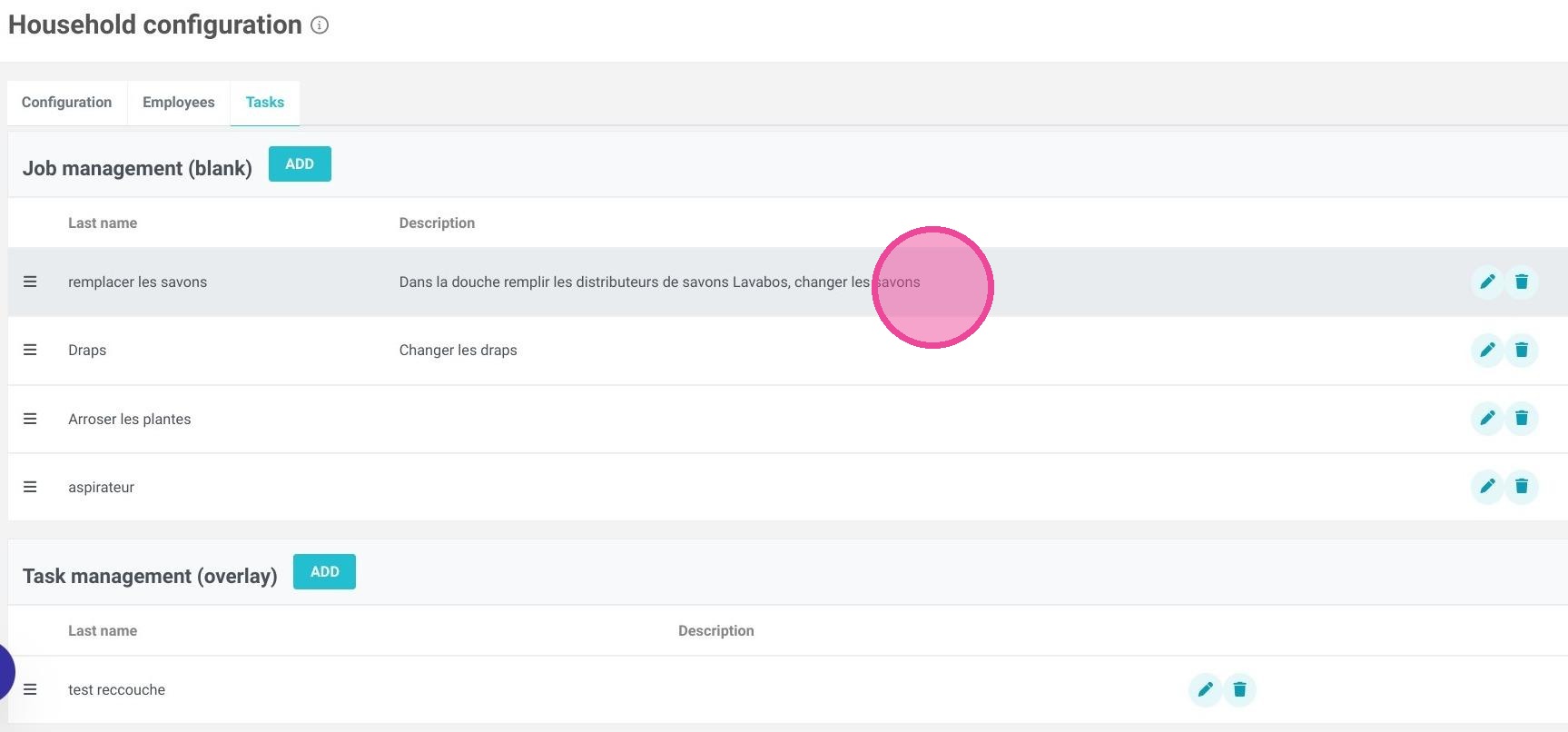Select 'Arroser les plantes' name cell

click(x=129, y=419)
